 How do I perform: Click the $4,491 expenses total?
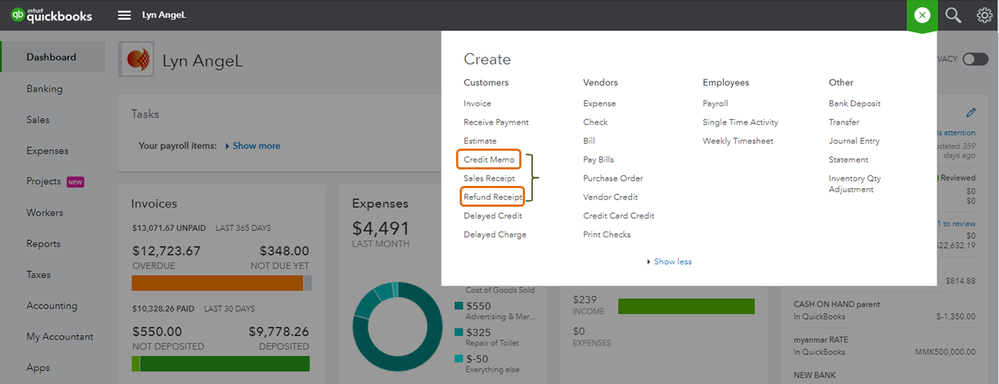380,229
